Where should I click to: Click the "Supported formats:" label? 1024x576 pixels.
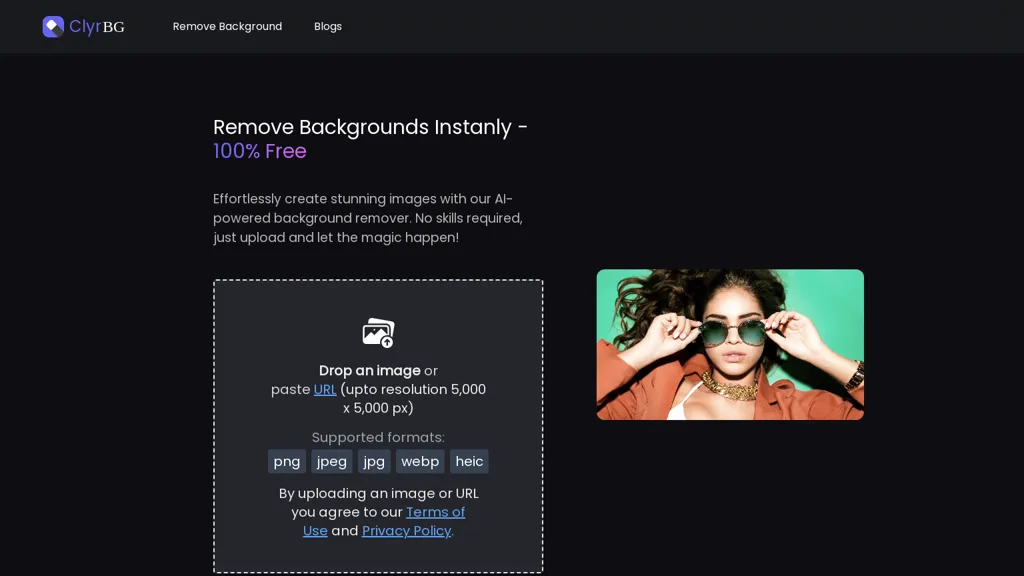tap(378, 437)
